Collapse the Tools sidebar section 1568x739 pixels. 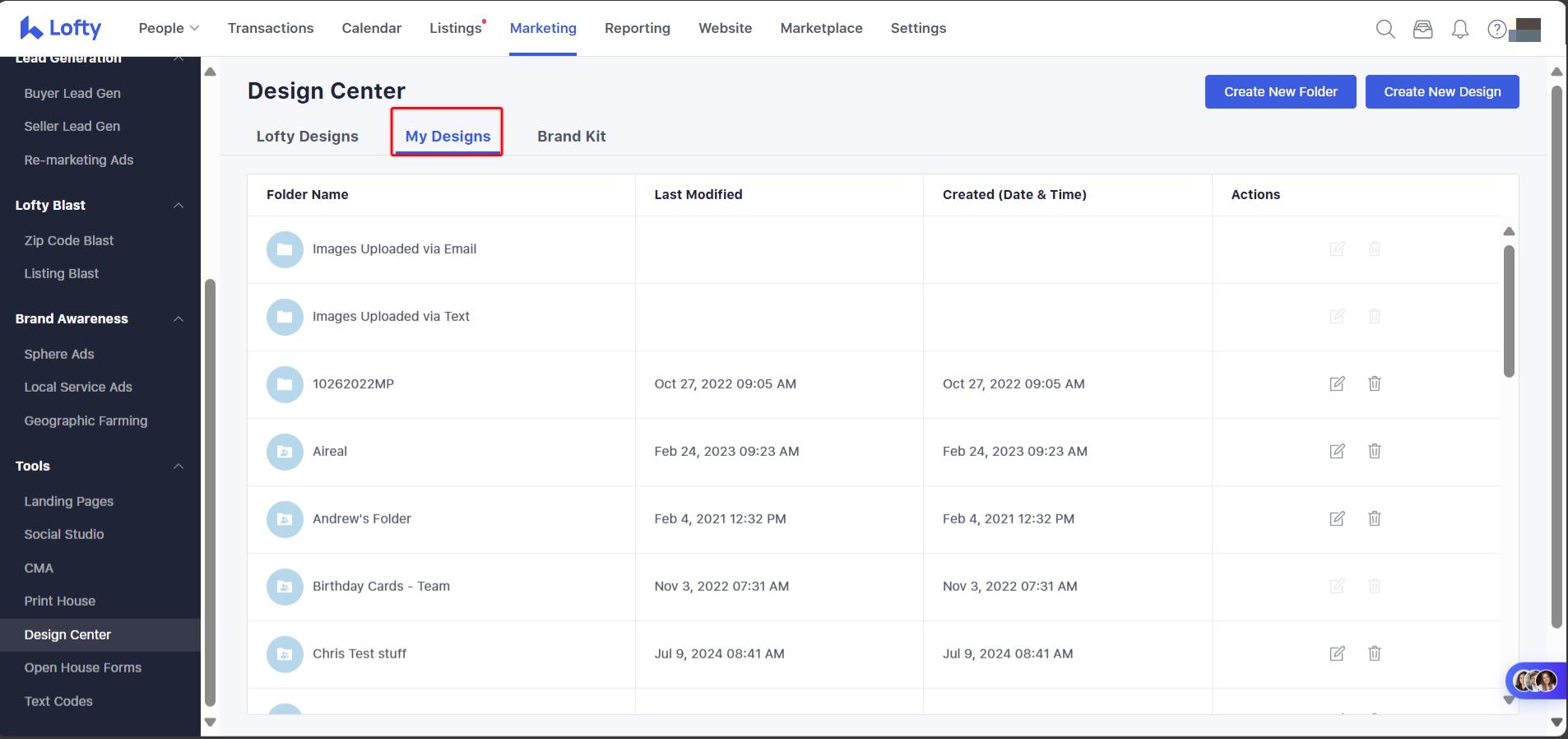[179, 467]
